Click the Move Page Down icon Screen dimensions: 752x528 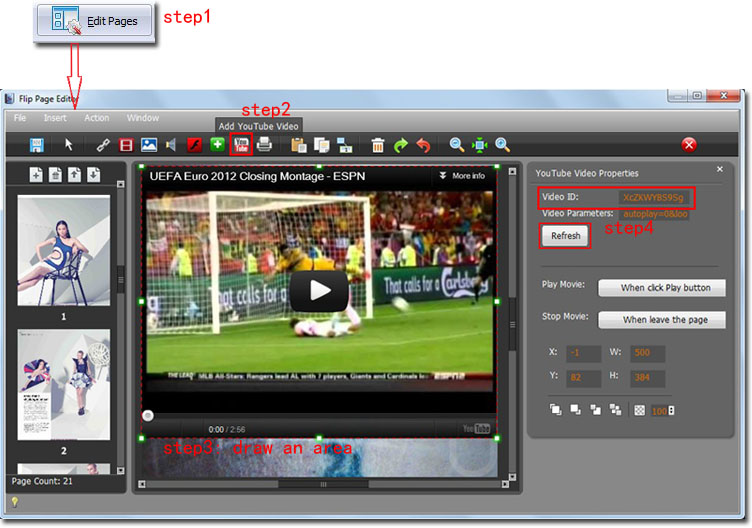(94, 175)
